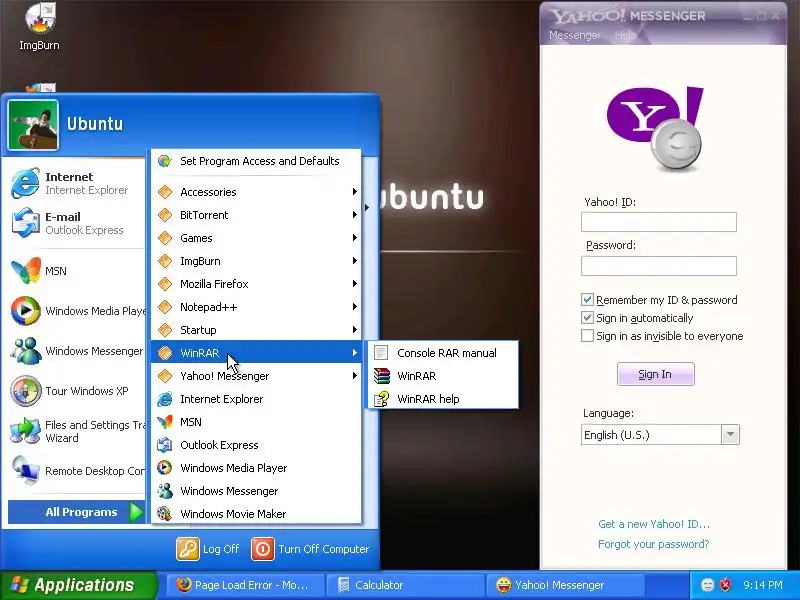Launch Windows Movie Maker
Viewport: 800px width, 600px height.
[256, 514]
